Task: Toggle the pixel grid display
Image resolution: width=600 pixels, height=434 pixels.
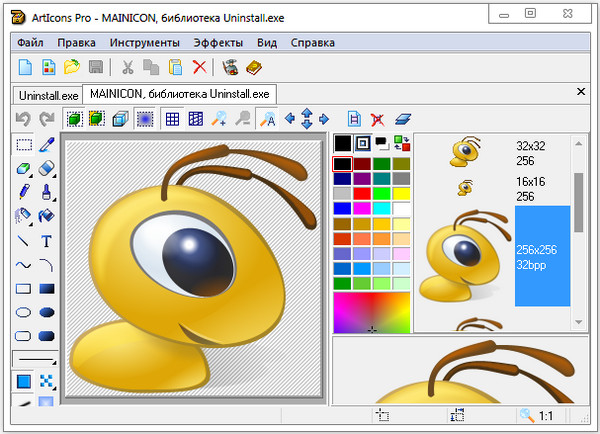Action: point(172,119)
